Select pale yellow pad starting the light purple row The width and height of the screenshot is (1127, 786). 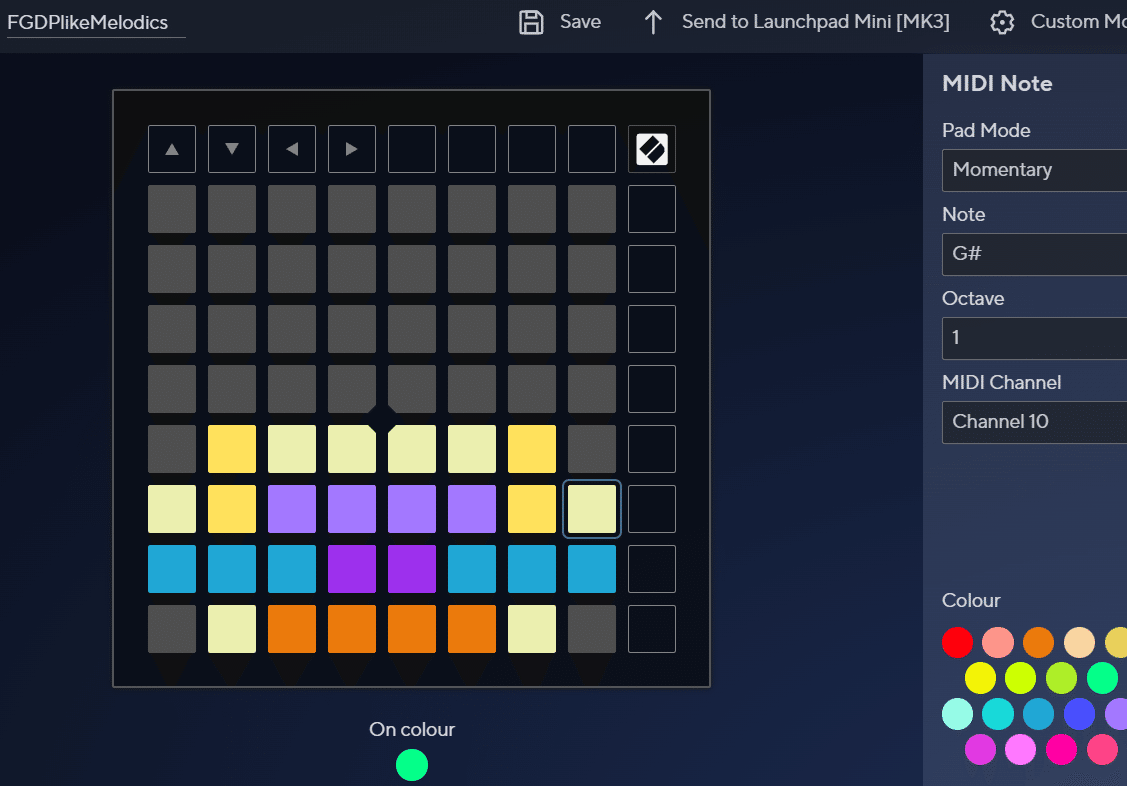(172, 509)
